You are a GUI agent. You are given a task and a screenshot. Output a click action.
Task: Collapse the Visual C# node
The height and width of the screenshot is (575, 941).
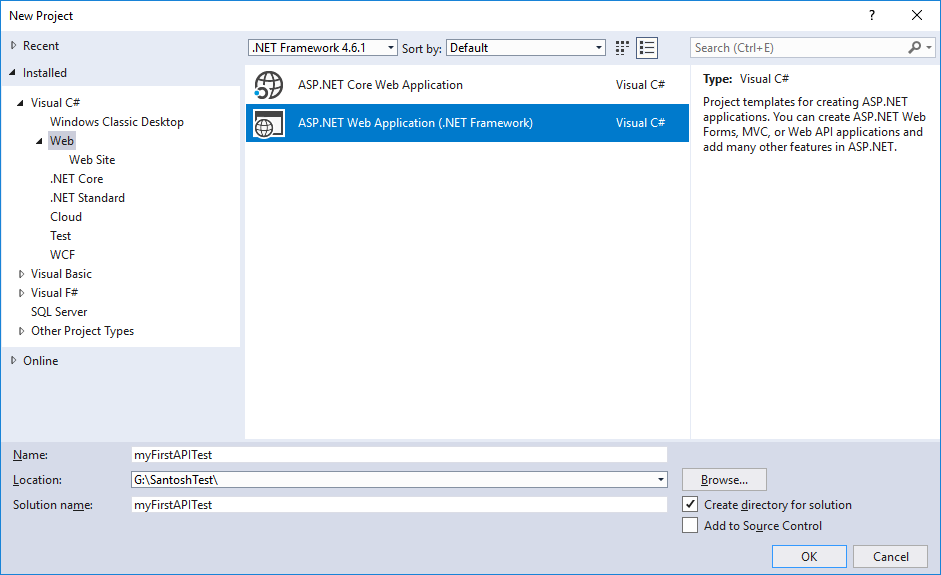pos(20,103)
